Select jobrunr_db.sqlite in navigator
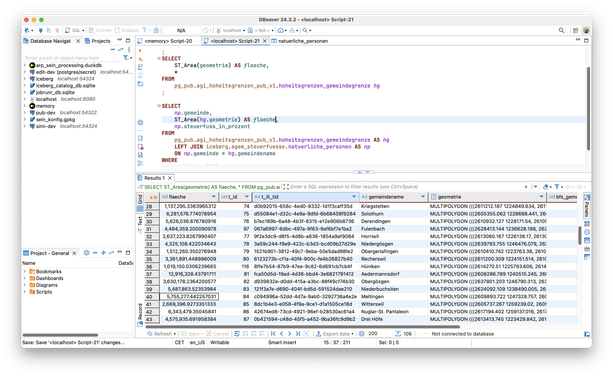This screenshot has width=613, height=376. point(55,92)
